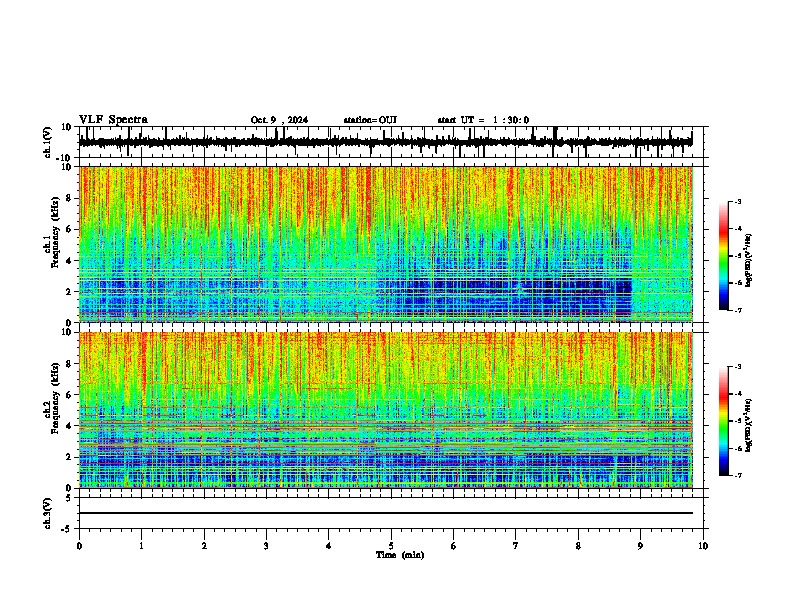Click the flat ch.3 voltage trace line
The width and height of the screenshot is (792, 612).
(x=386, y=513)
